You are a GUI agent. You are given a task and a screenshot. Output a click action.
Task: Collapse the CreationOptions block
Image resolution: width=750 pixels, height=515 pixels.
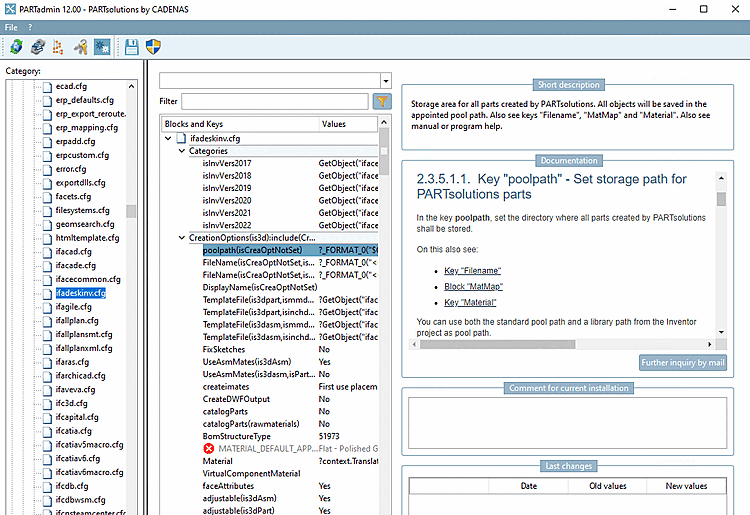(182, 238)
